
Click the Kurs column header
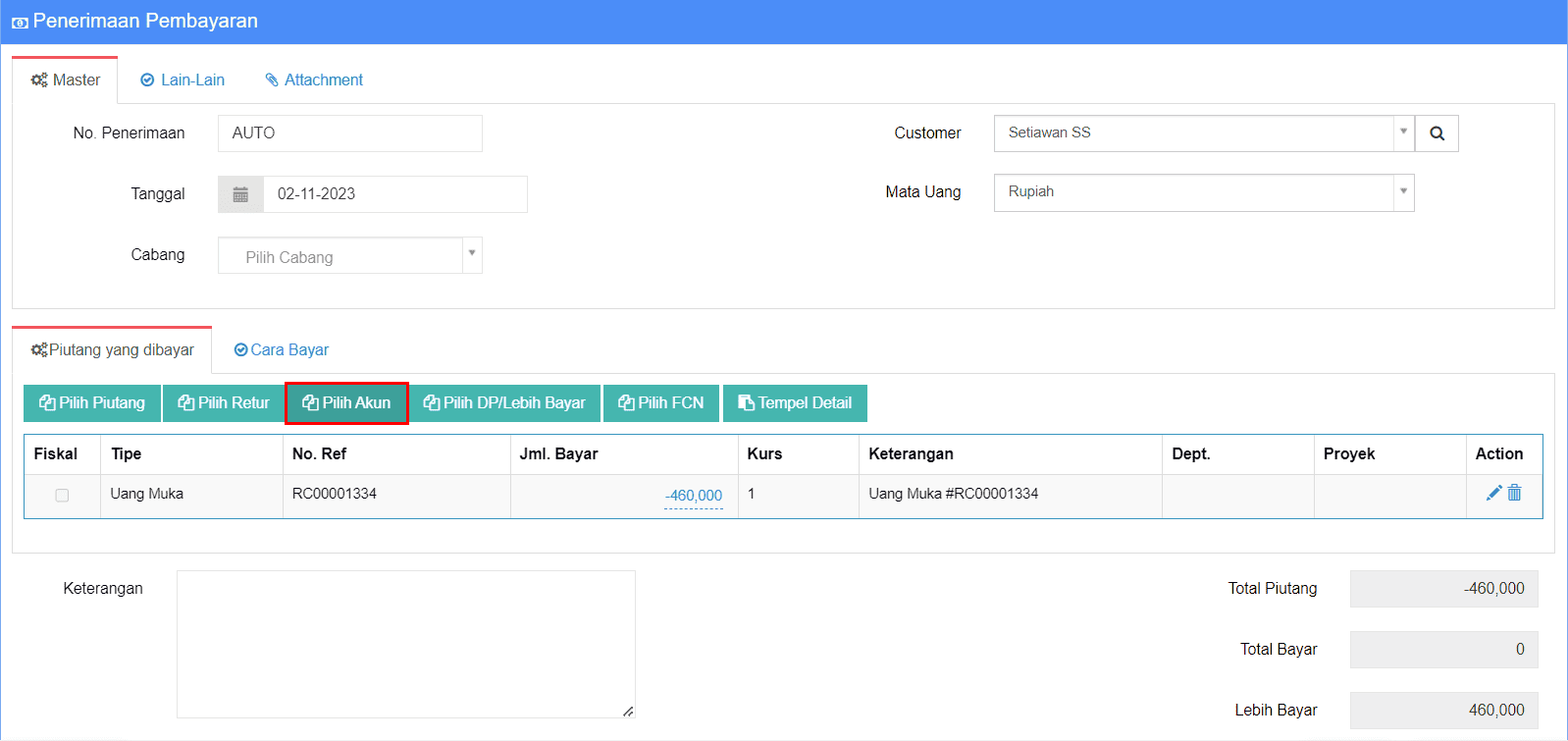click(x=798, y=454)
